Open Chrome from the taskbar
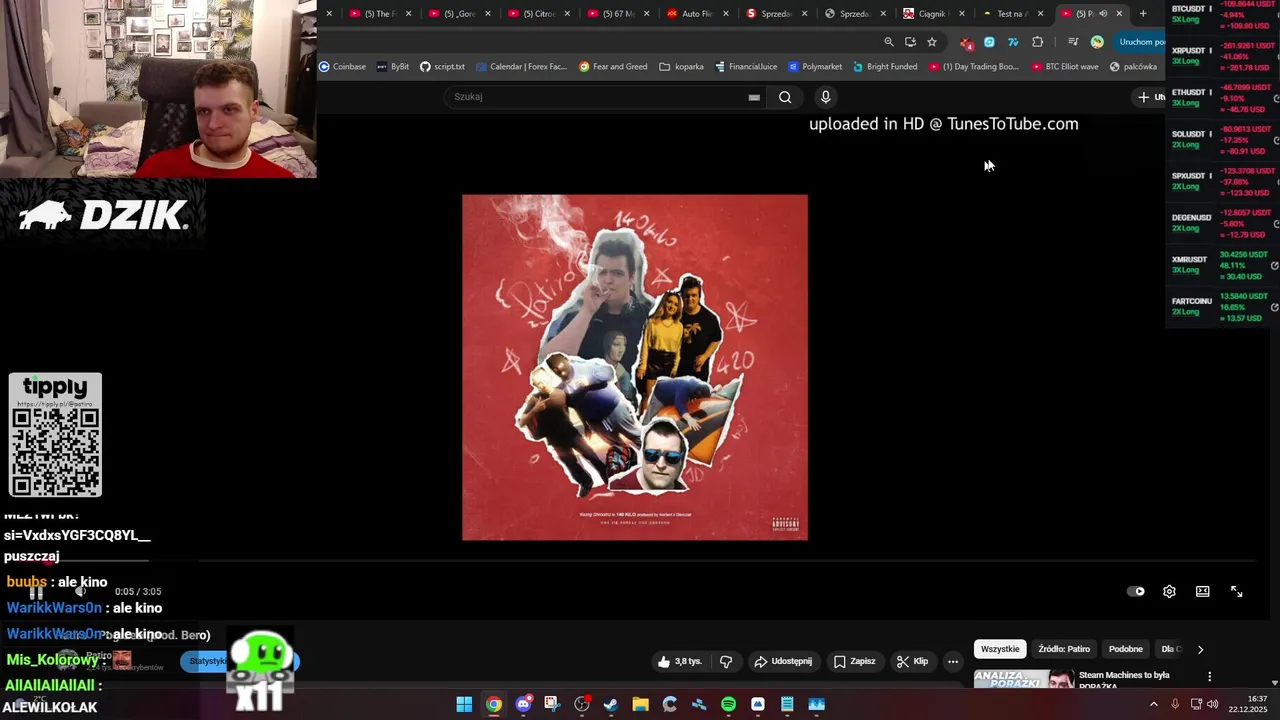This screenshot has height=720, width=1280. (x=494, y=704)
